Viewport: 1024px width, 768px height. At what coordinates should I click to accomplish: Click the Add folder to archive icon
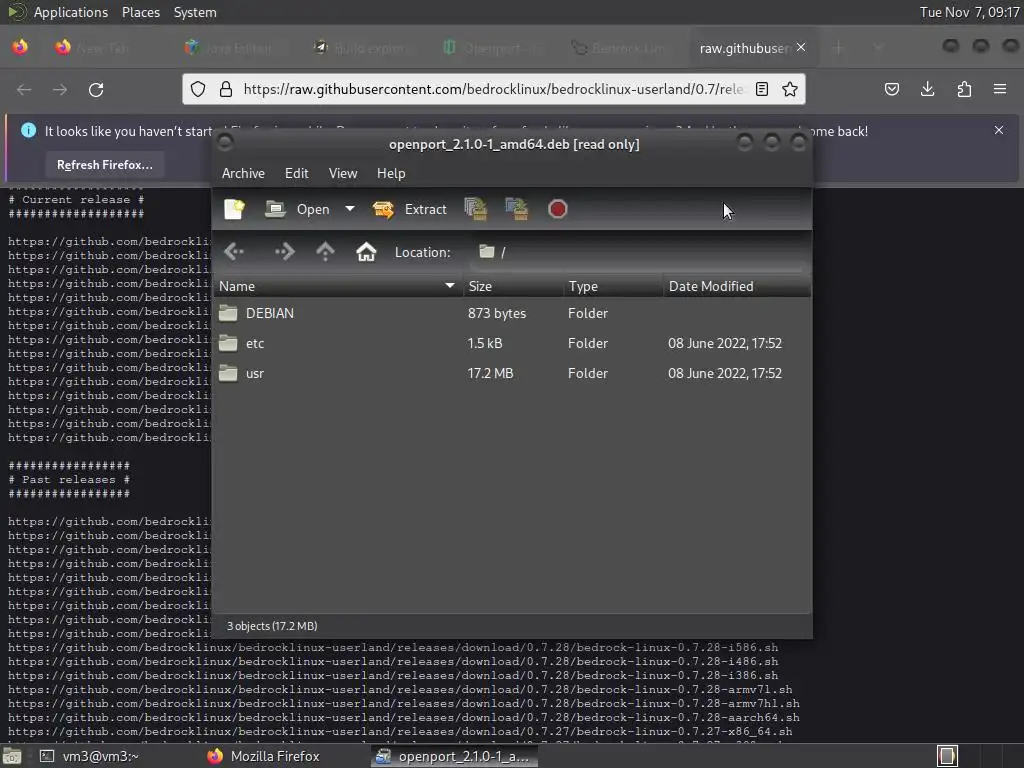[x=517, y=209]
